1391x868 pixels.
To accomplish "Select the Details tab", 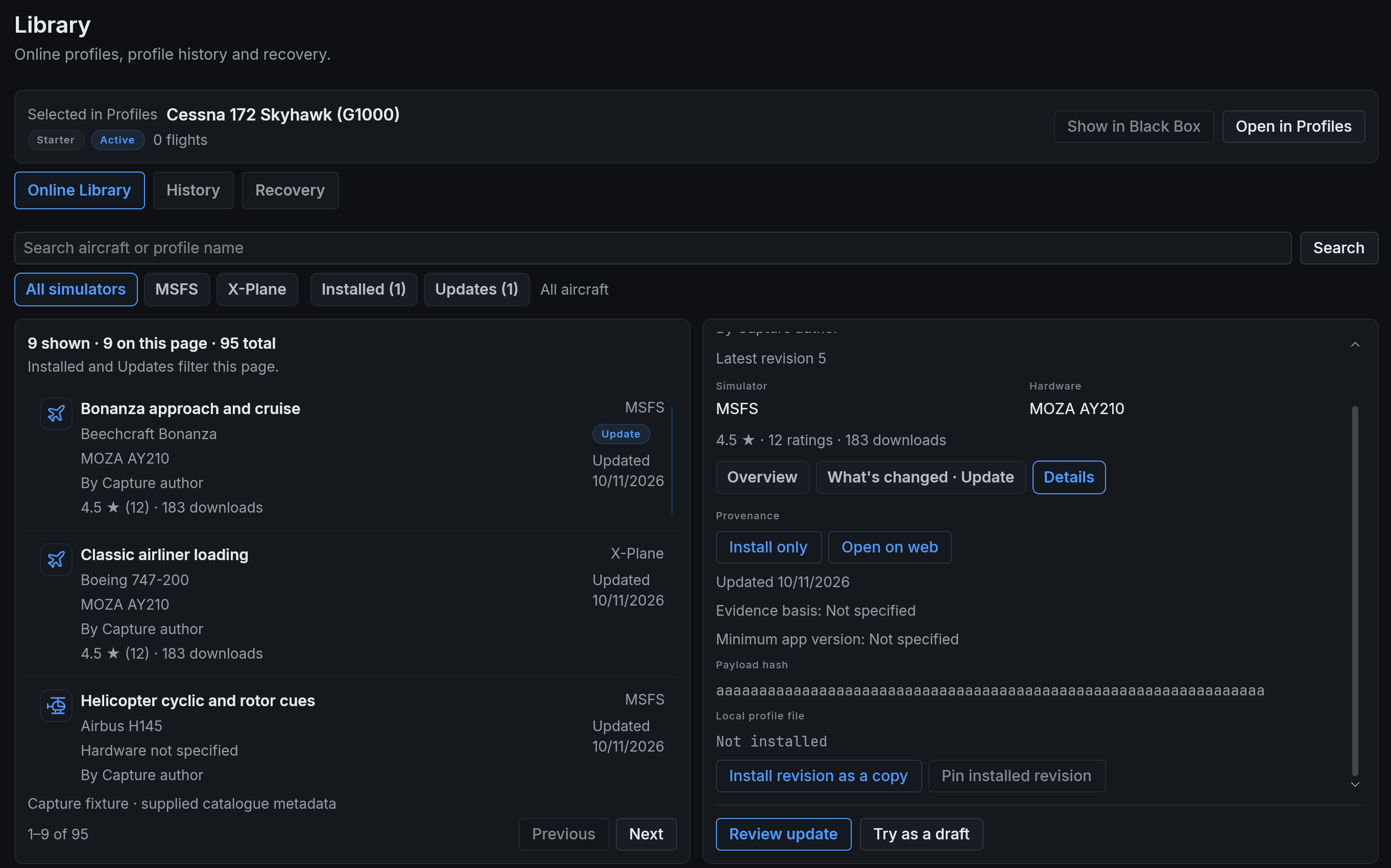I will click(1068, 477).
